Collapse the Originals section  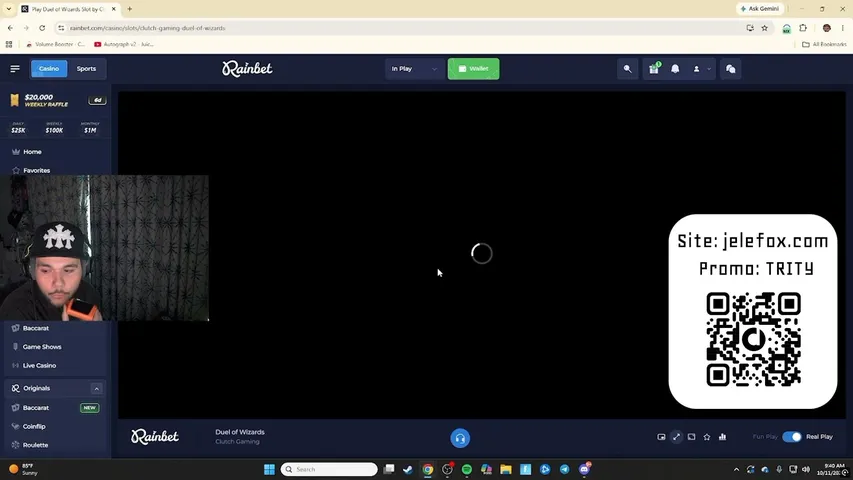[96, 389]
